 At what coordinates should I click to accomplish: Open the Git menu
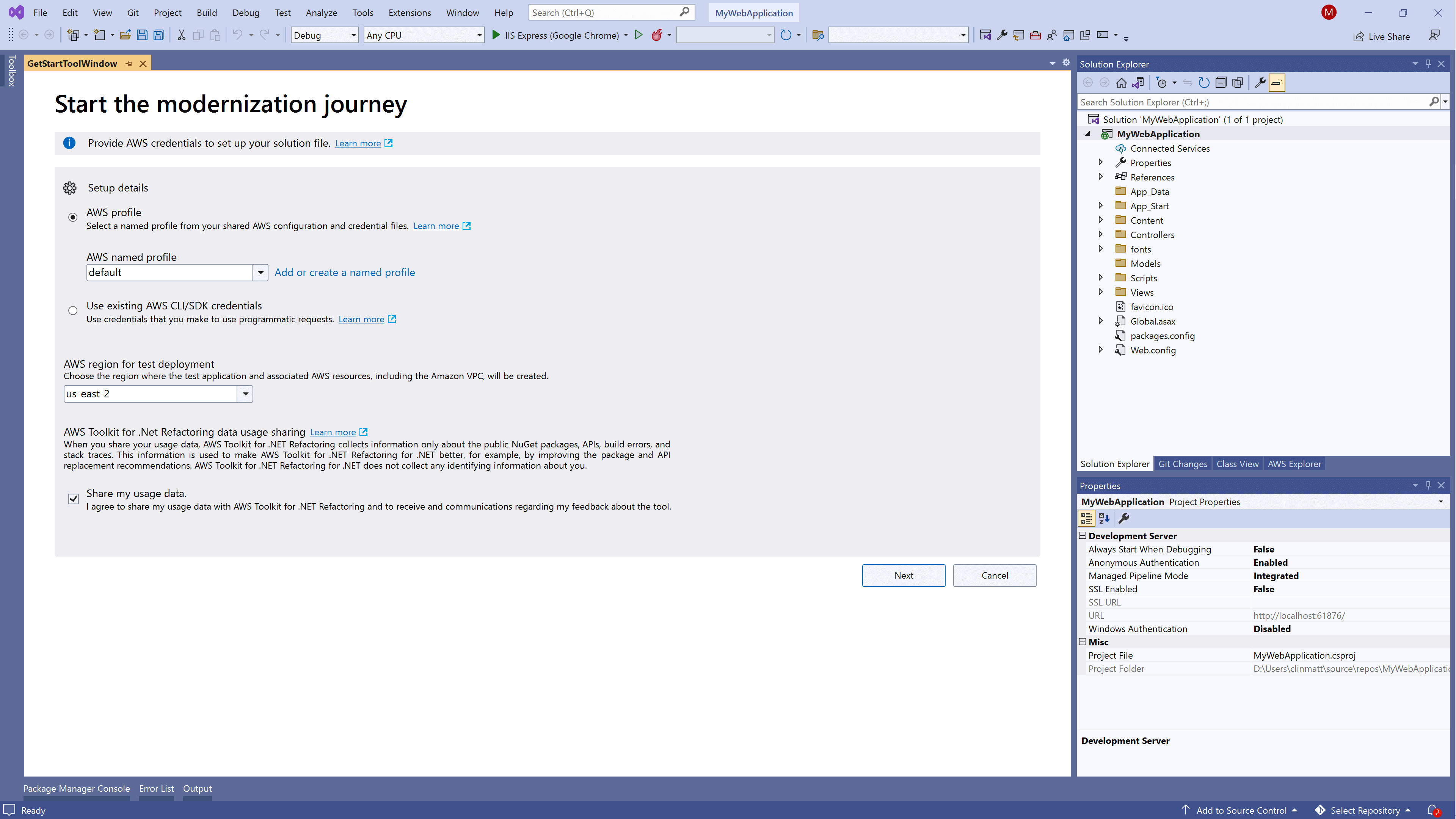pyautogui.click(x=133, y=13)
